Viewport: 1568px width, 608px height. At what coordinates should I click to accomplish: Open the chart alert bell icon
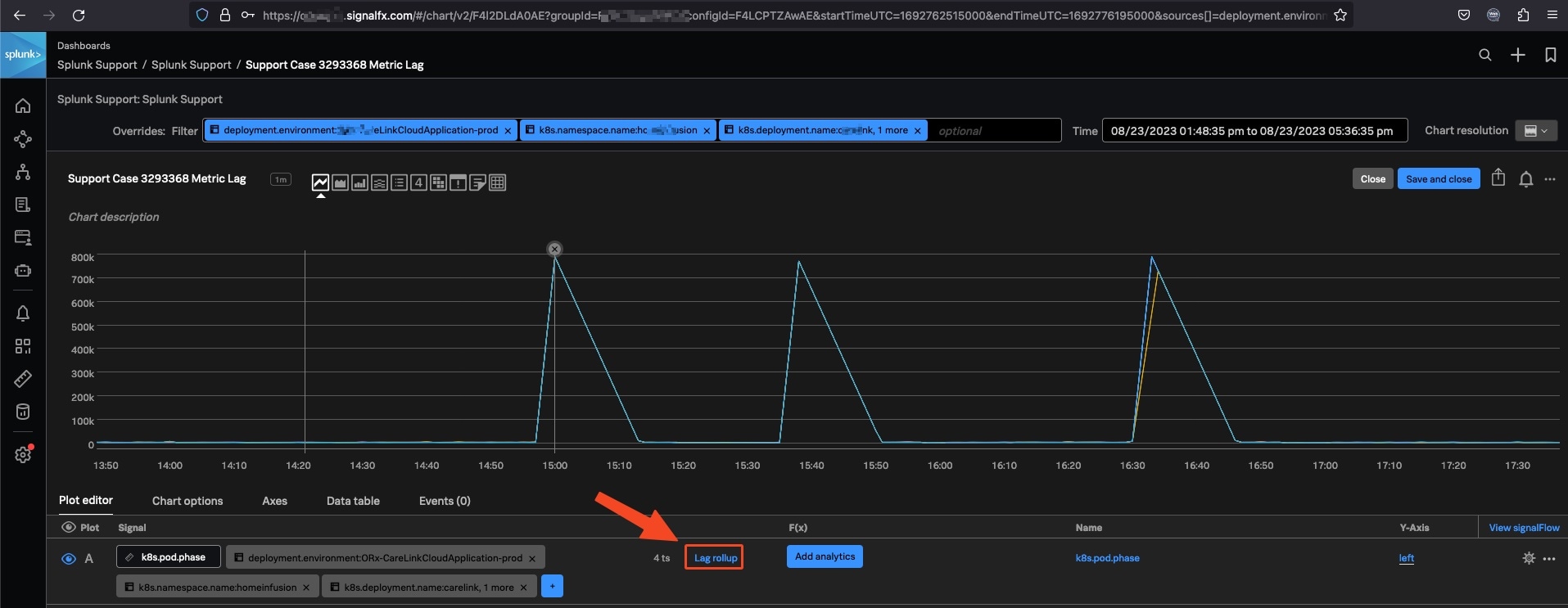(1525, 179)
